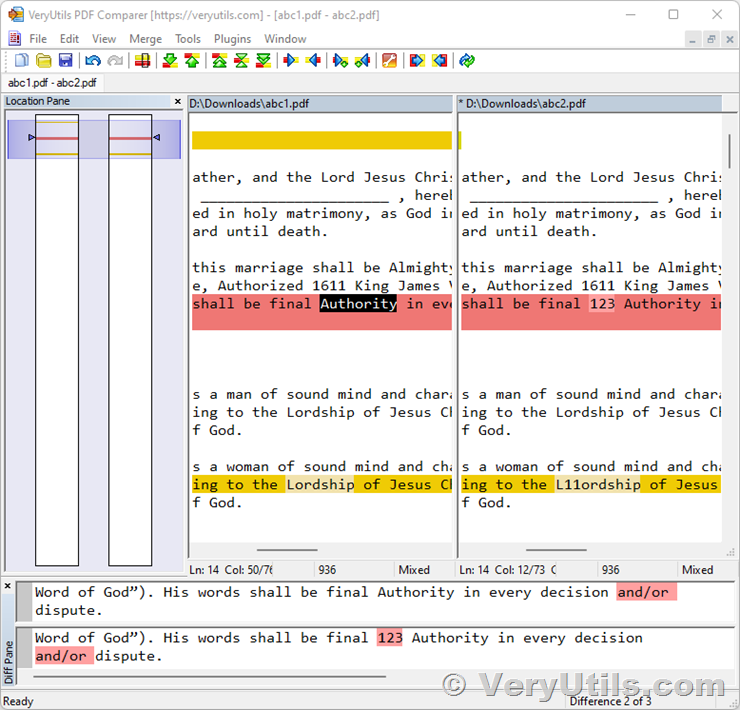Click red 123 in bottom Diff Pane

pyautogui.click(x=390, y=638)
